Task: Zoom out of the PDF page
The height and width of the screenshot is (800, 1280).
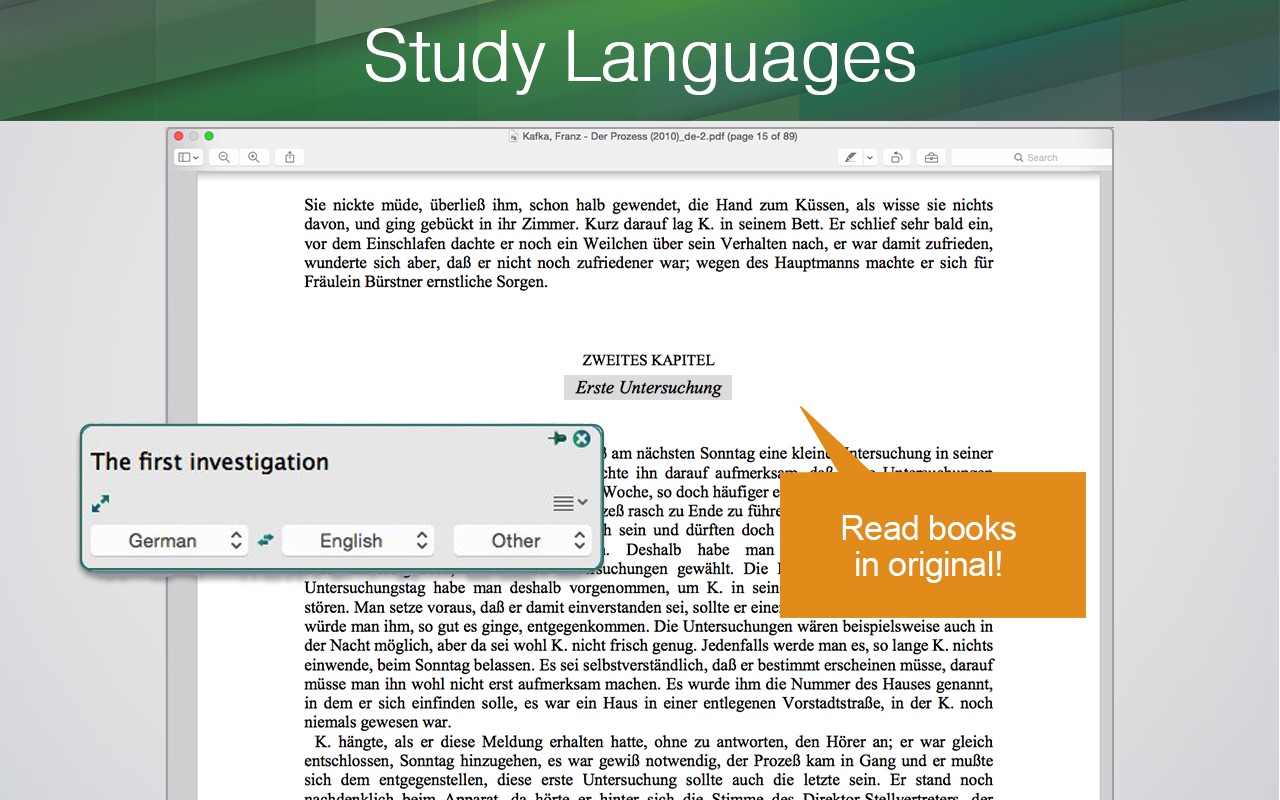Action: 224,157
